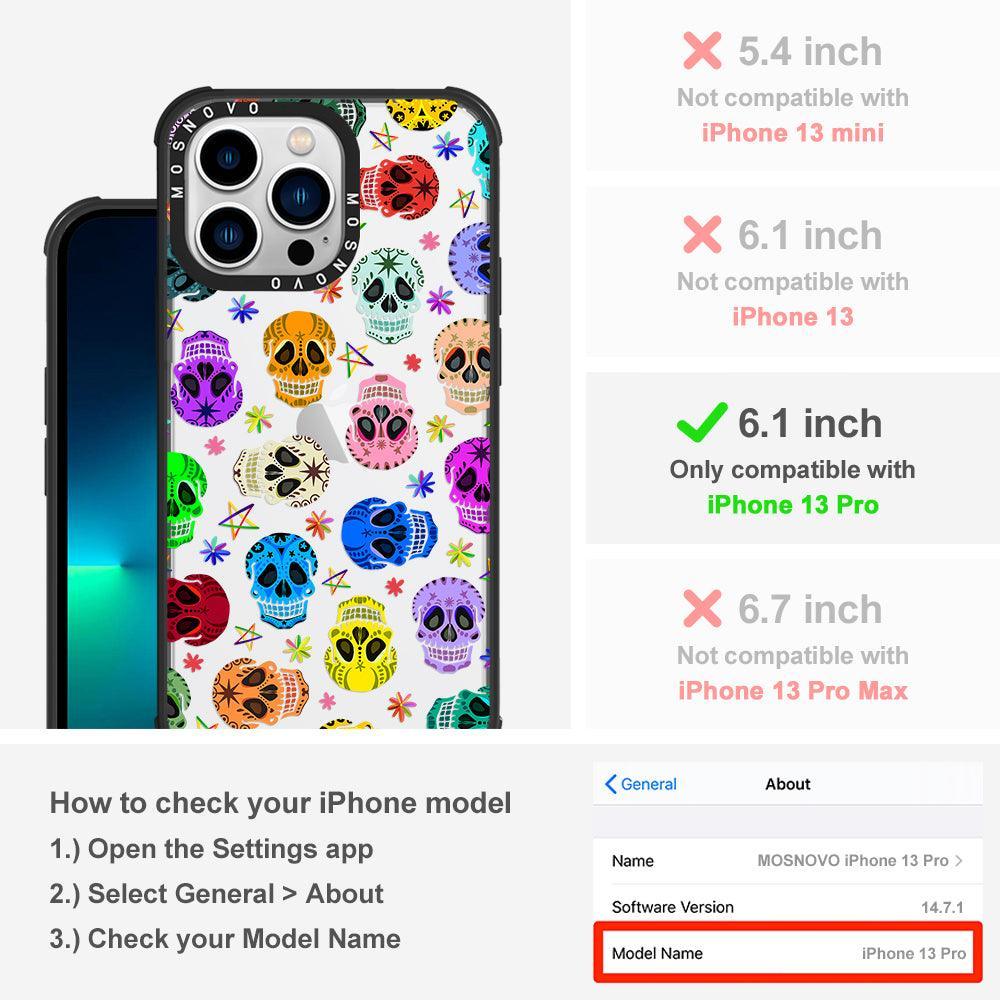The height and width of the screenshot is (1000, 1000).
Task: Click the iPhone 13 Pro Max label
Action: pyautogui.click(x=793, y=691)
